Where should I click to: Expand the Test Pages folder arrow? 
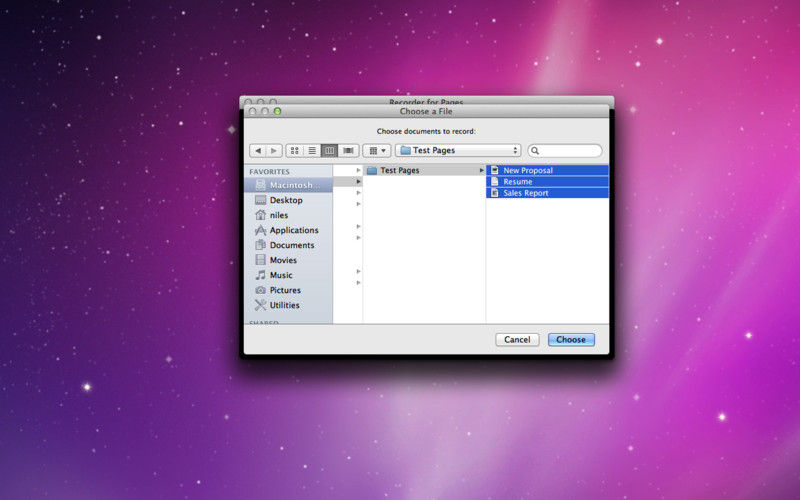(x=481, y=170)
